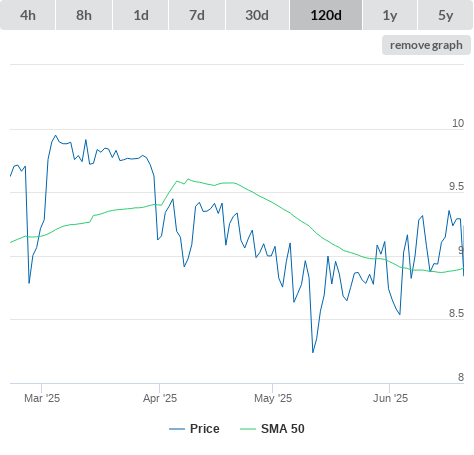Screen dimensions: 474x455
Task: Select the 7d time range
Action: click(197, 15)
